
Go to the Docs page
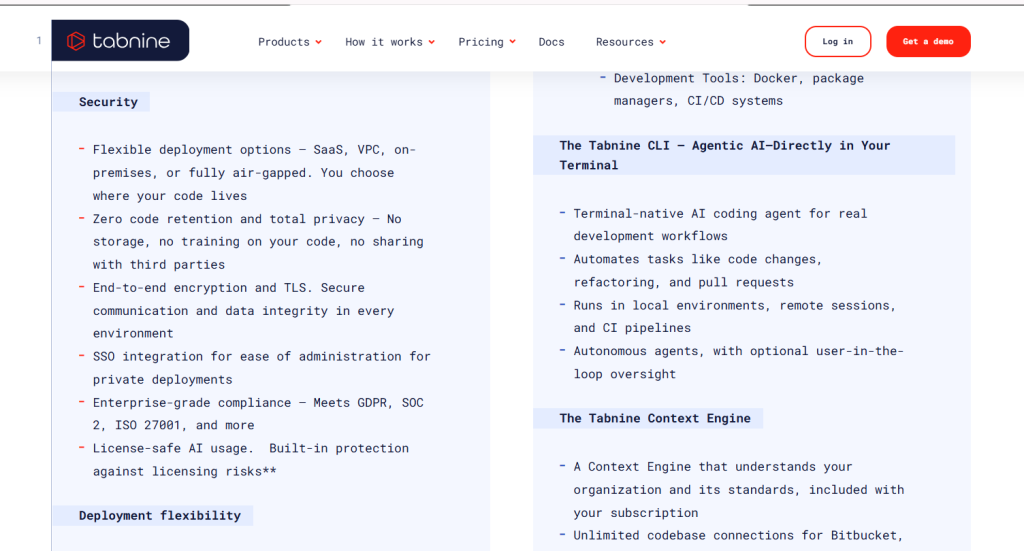click(551, 42)
